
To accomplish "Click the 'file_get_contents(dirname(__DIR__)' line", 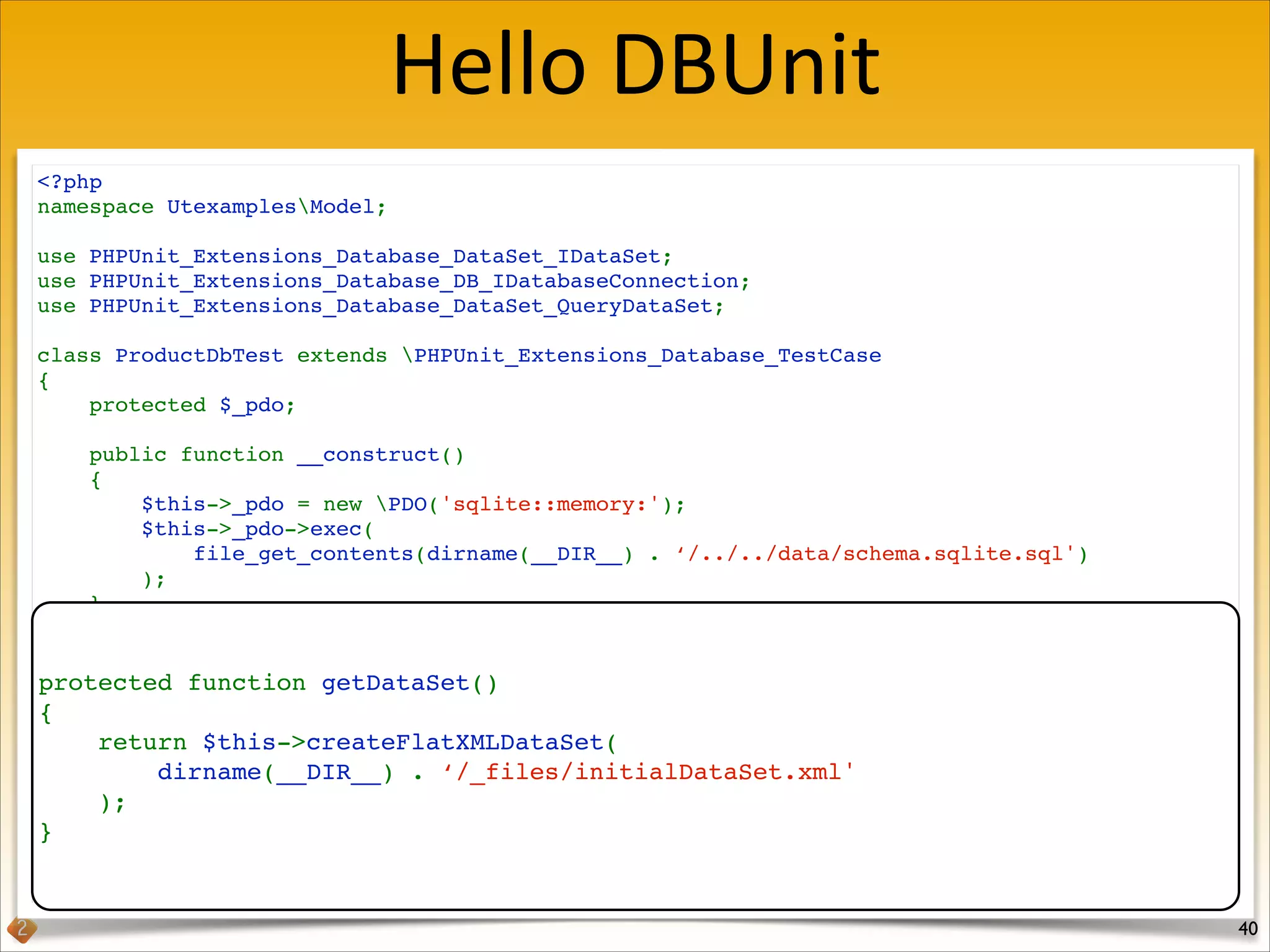I will point(641,554).
